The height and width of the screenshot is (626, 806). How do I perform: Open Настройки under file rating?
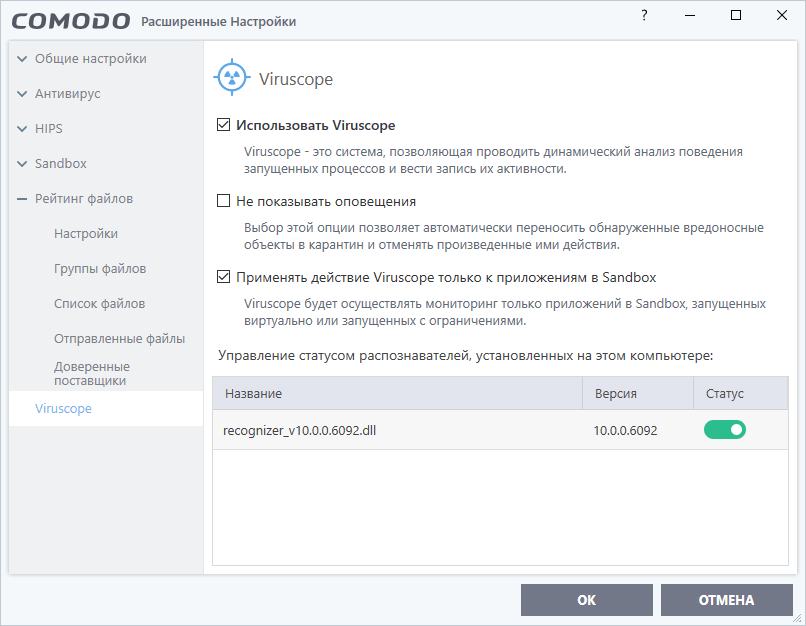point(86,234)
